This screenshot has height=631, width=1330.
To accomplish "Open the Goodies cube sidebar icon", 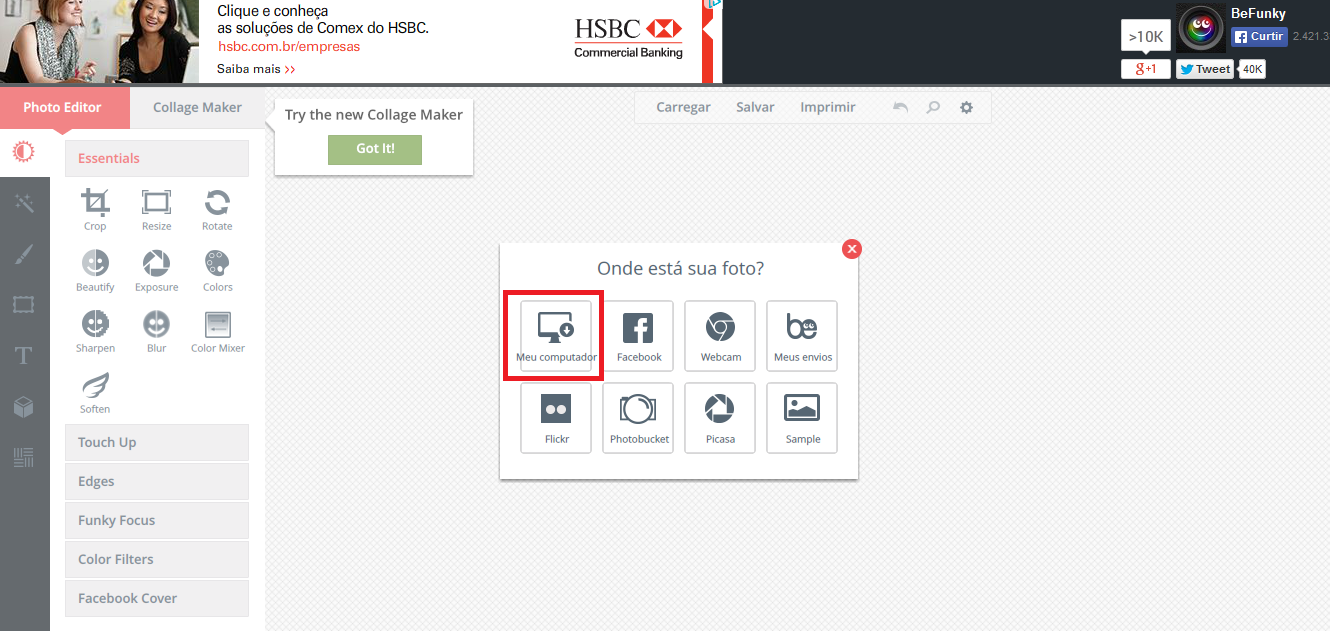I will coord(24,407).
